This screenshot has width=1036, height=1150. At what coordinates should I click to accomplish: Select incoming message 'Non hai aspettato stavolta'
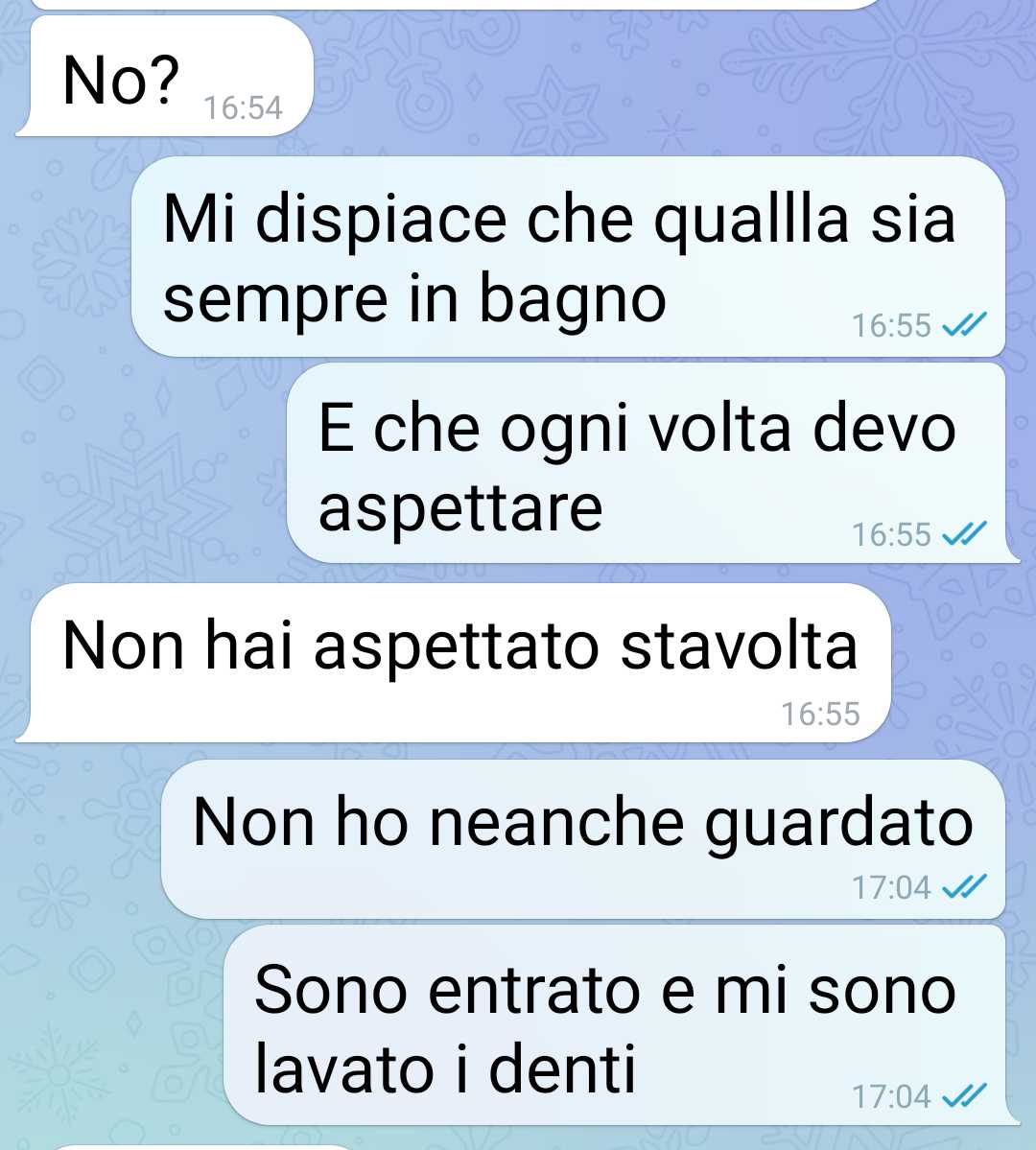pos(454,663)
